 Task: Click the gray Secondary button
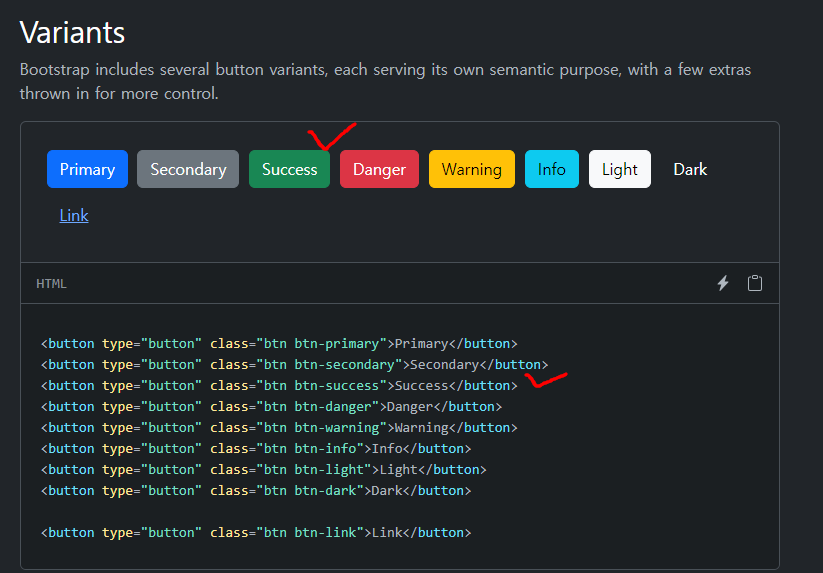click(x=188, y=169)
